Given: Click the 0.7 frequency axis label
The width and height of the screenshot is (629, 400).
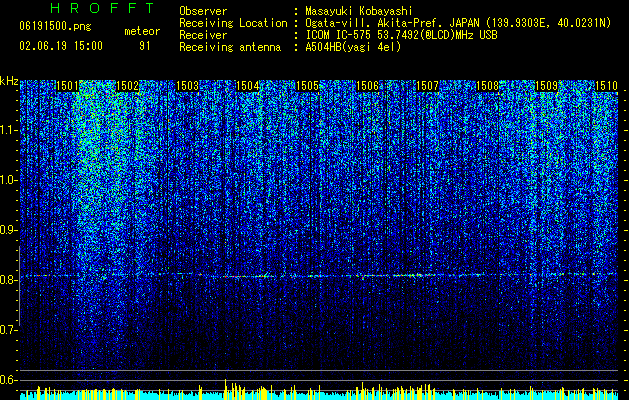Looking at the screenshot, I should [8, 330].
